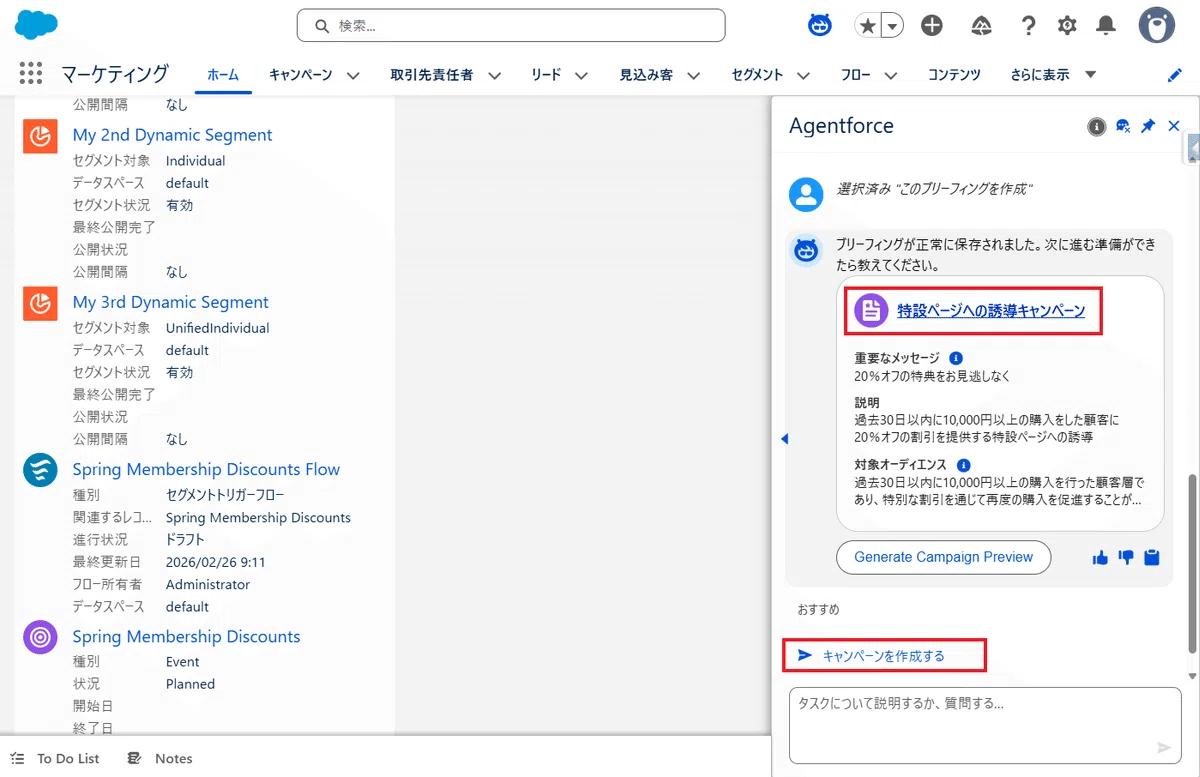Expand the リード tab chevron

tap(581, 75)
